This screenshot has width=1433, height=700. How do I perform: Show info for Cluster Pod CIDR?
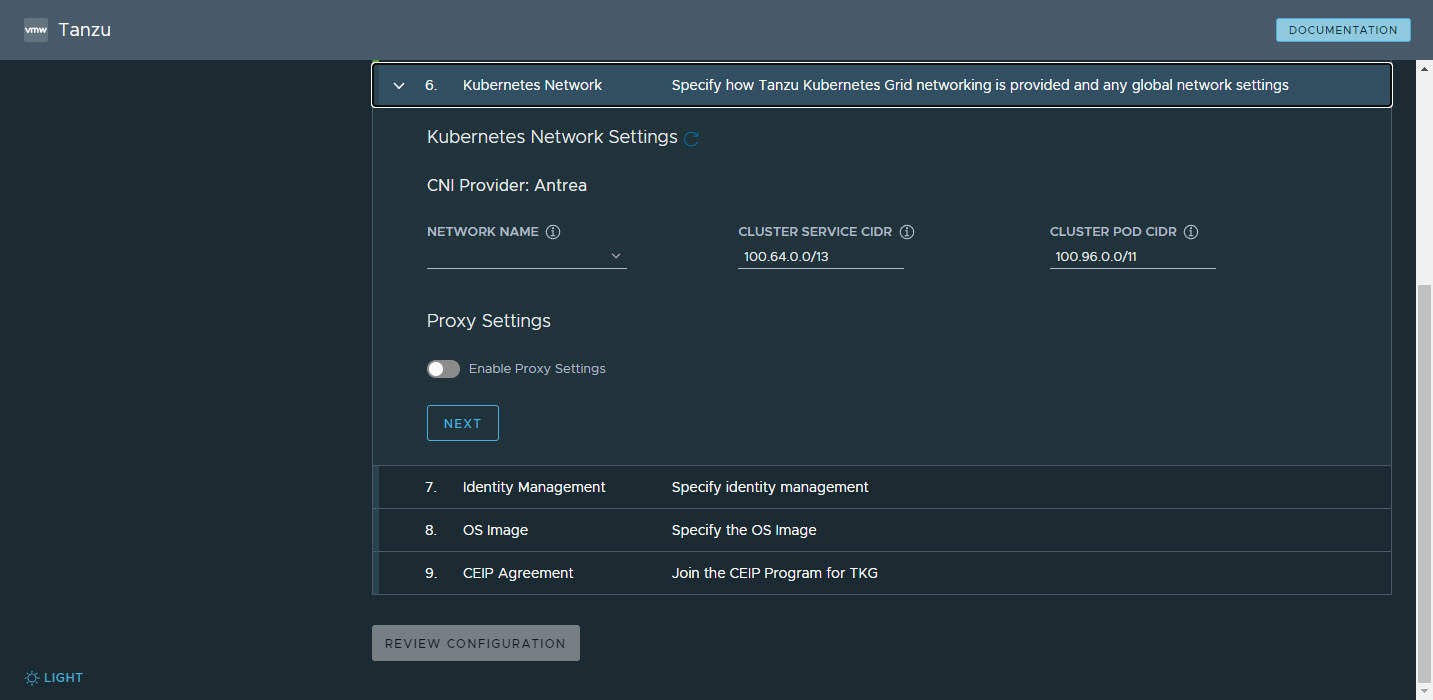[1191, 232]
